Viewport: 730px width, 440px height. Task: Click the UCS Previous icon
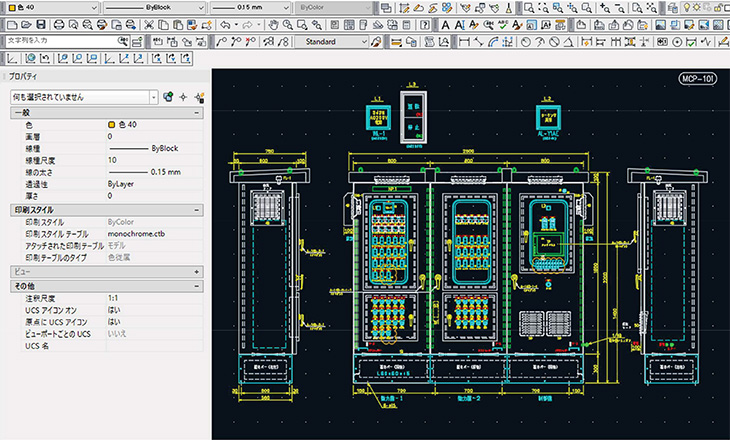pos(45,58)
